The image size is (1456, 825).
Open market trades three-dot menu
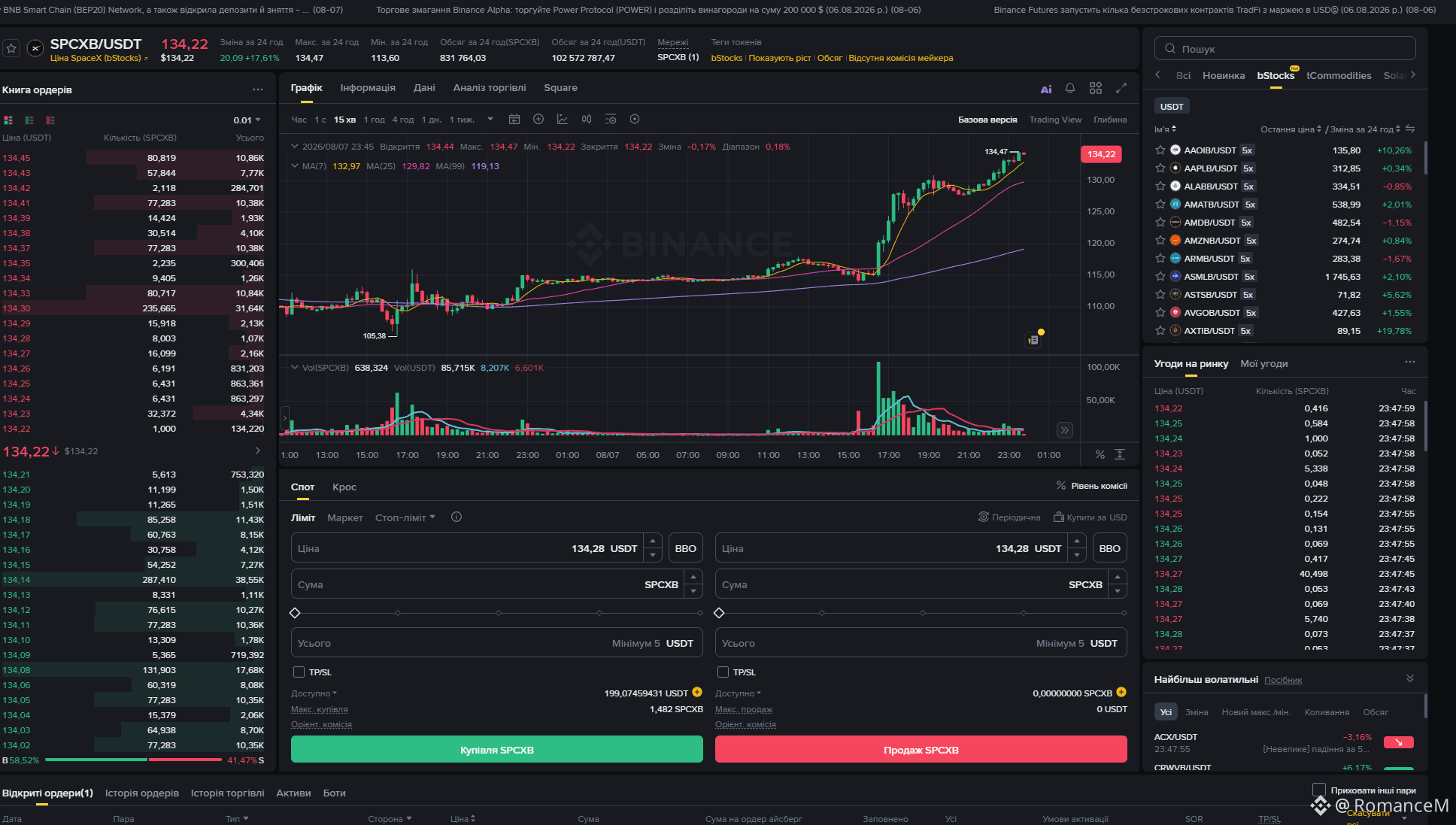tap(1409, 362)
